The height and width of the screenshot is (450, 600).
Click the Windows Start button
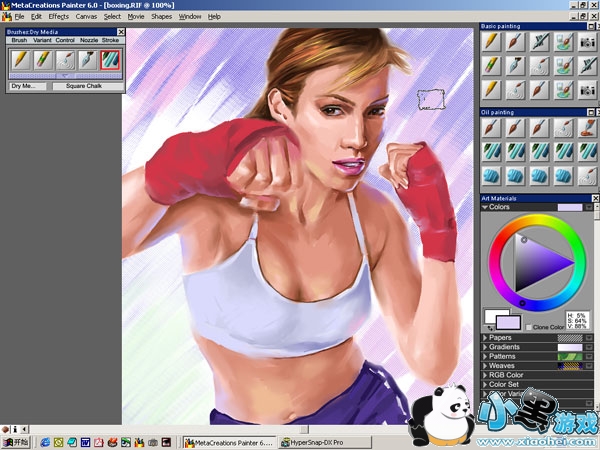click(14, 441)
